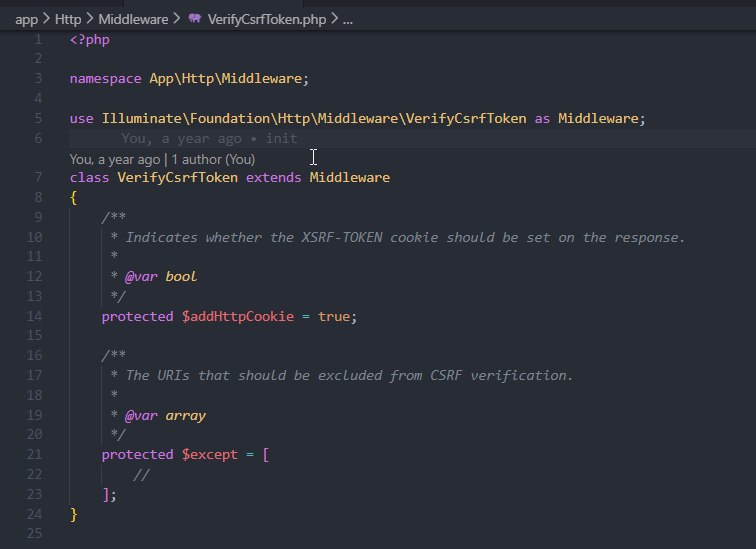Click the '//' comment on line 22
This screenshot has width=756, height=549.
click(x=141, y=475)
